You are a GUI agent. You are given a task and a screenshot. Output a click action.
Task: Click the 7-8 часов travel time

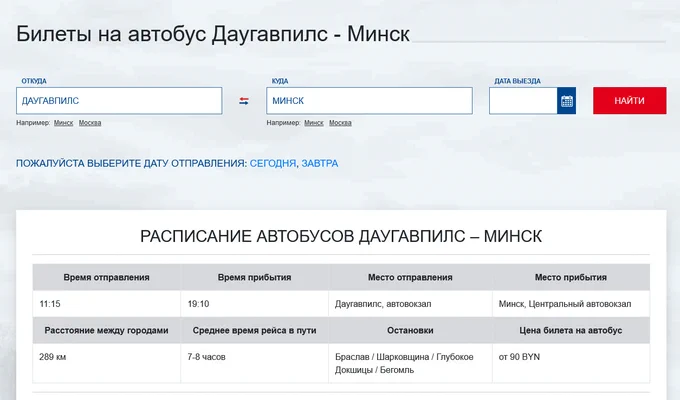pyautogui.click(x=206, y=357)
